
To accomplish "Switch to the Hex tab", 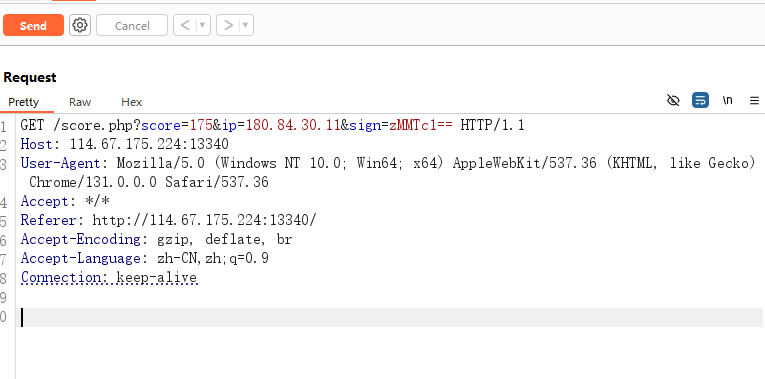I will [132, 102].
